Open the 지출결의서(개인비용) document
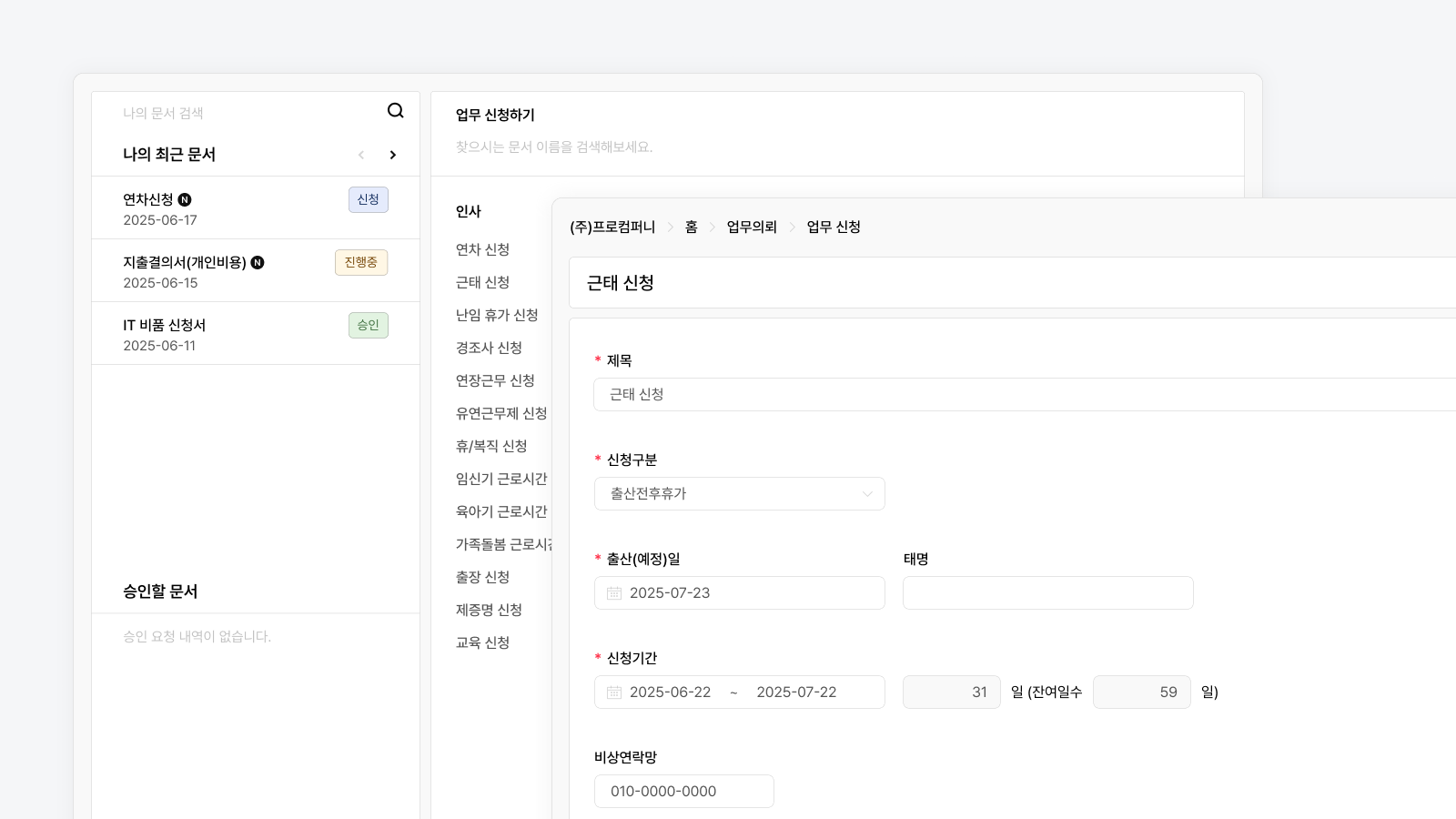The width and height of the screenshot is (1456, 819). [x=256, y=271]
